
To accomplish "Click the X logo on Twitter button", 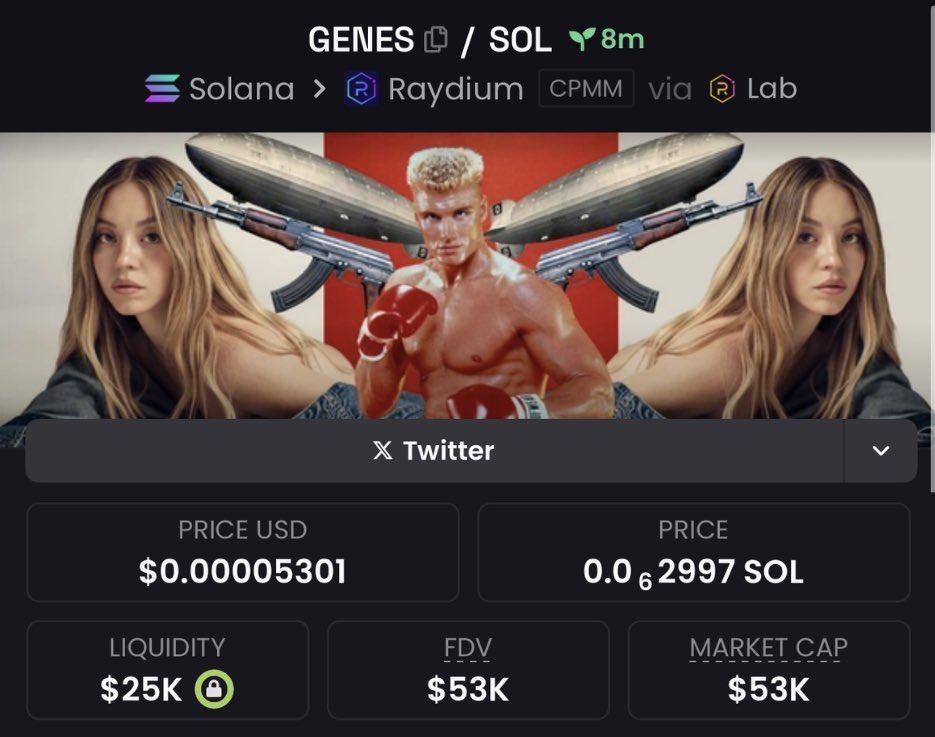I will coord(382,450).
